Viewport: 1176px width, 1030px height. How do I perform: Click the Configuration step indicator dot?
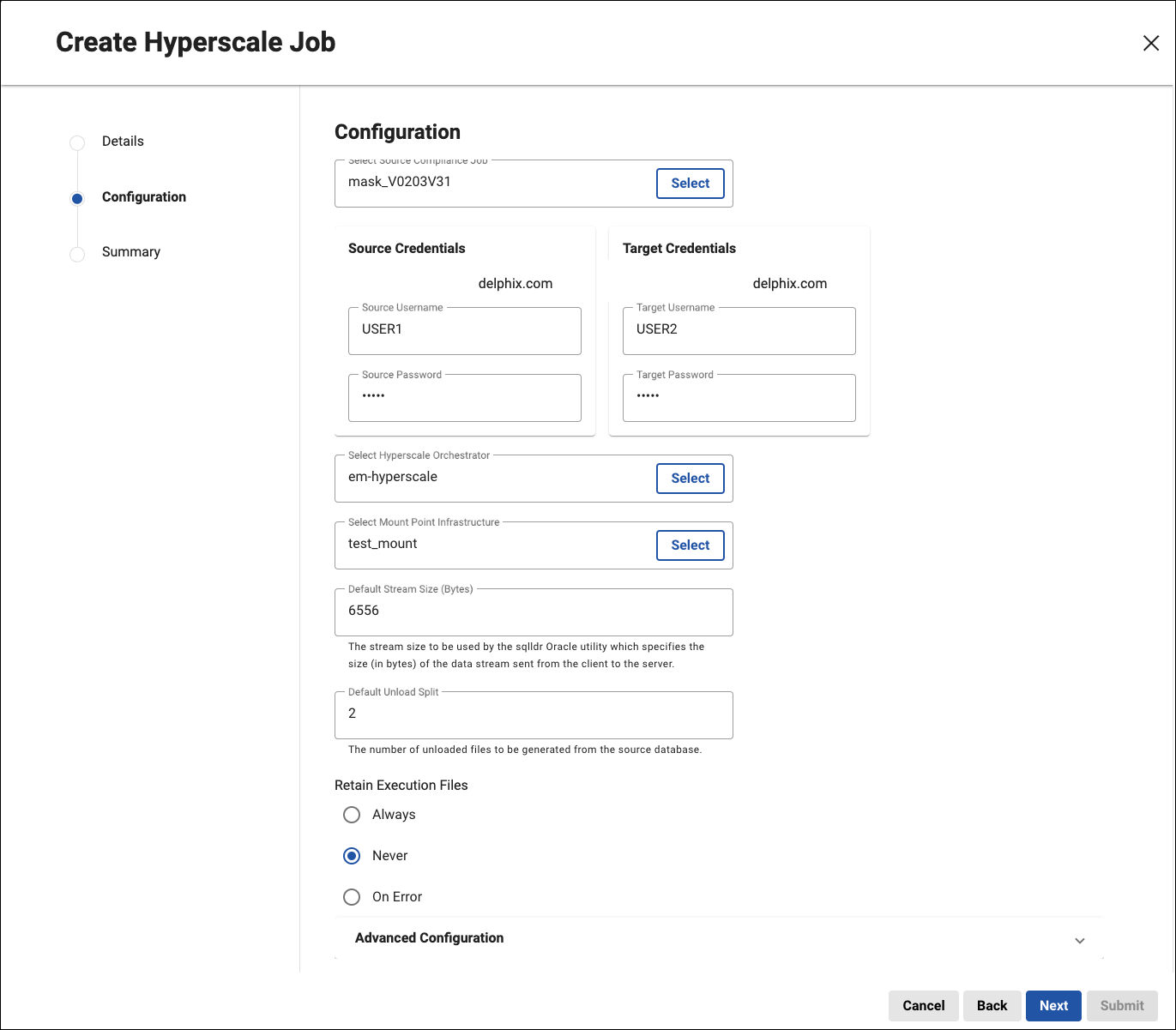pyautogui.click(x=77, y=198)
